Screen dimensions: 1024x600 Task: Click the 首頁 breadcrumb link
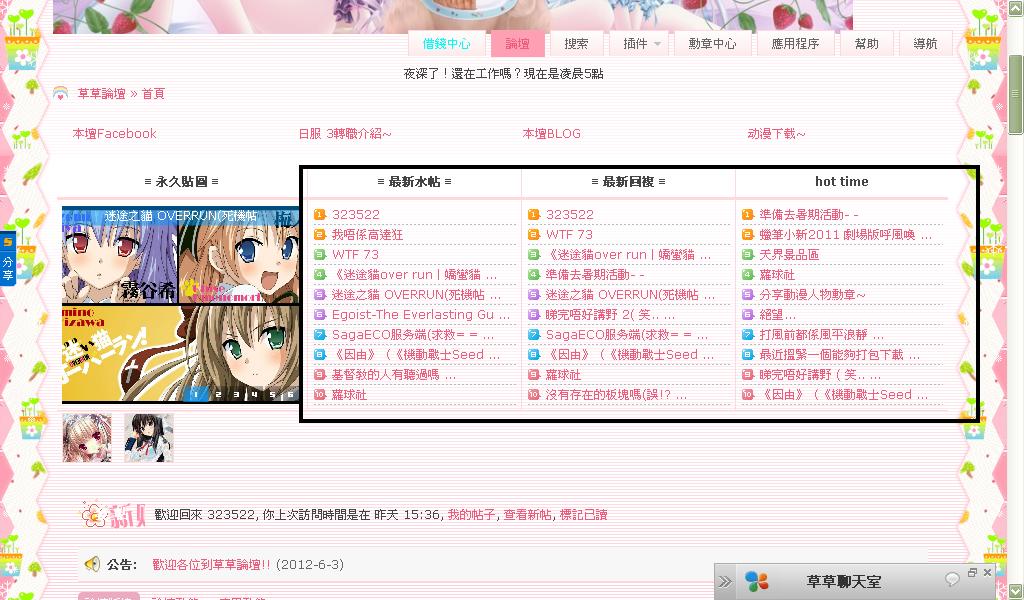point(153,93)
